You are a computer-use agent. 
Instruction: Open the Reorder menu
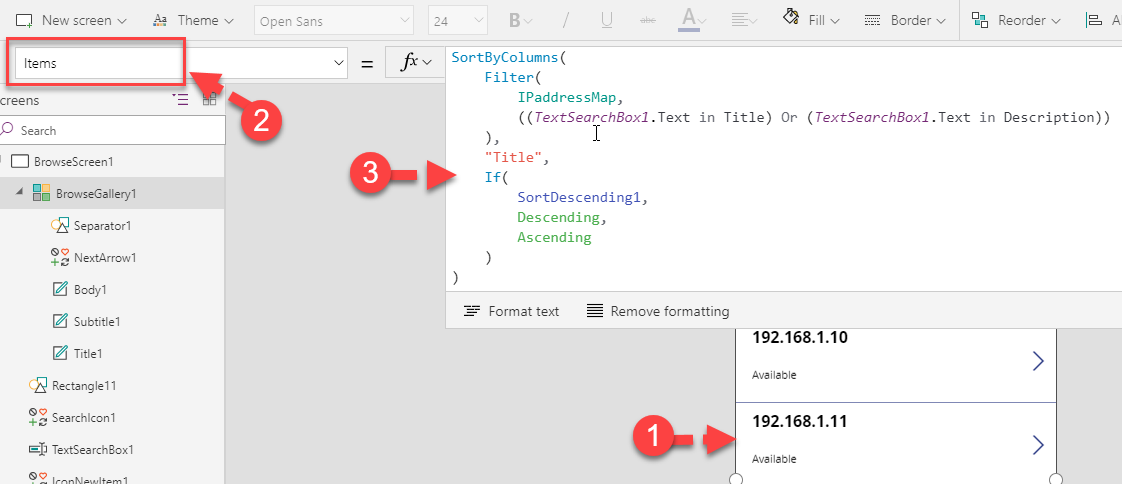1017,20
